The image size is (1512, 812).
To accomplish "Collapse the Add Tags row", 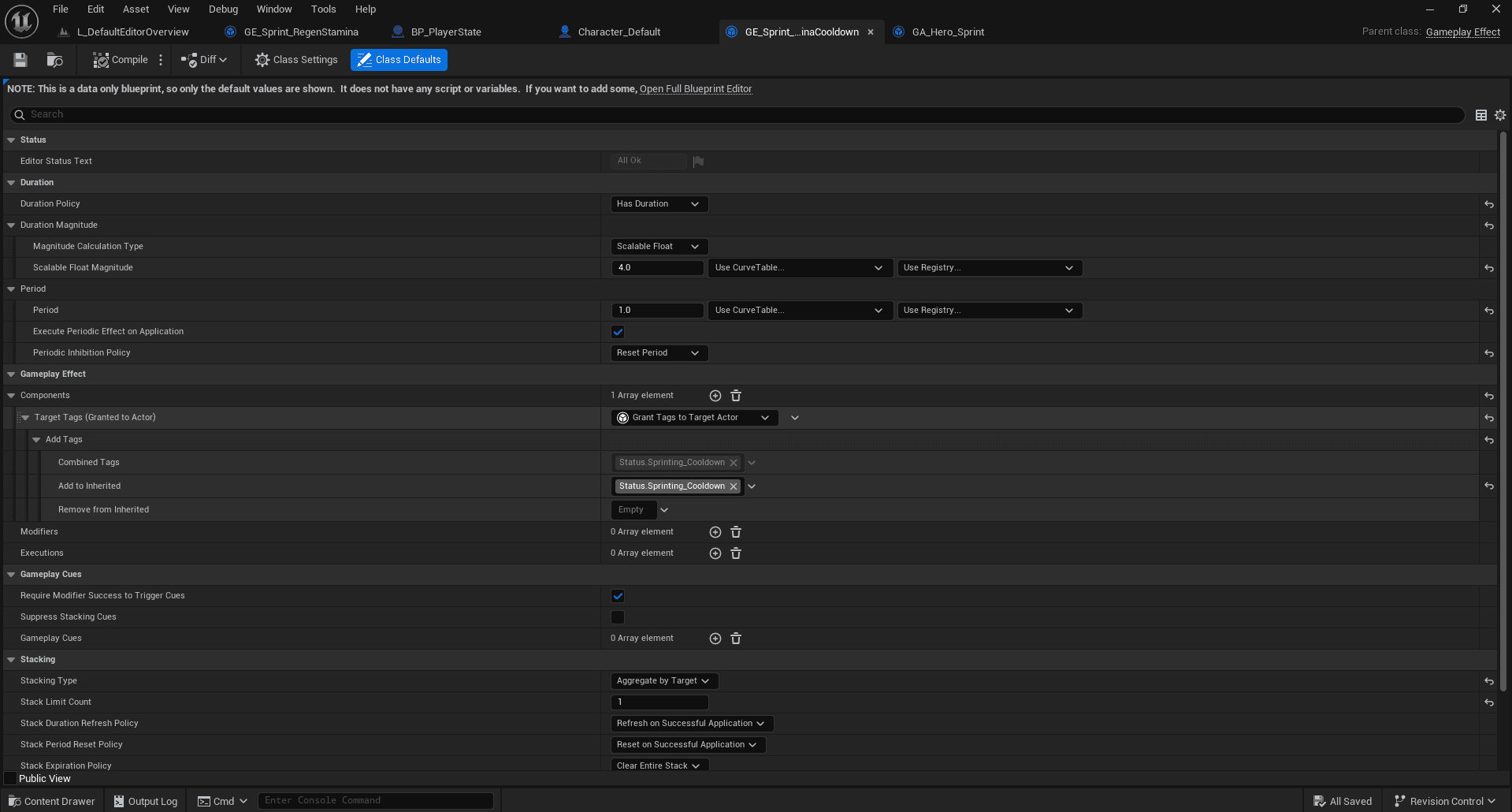I will pos(36,440).
